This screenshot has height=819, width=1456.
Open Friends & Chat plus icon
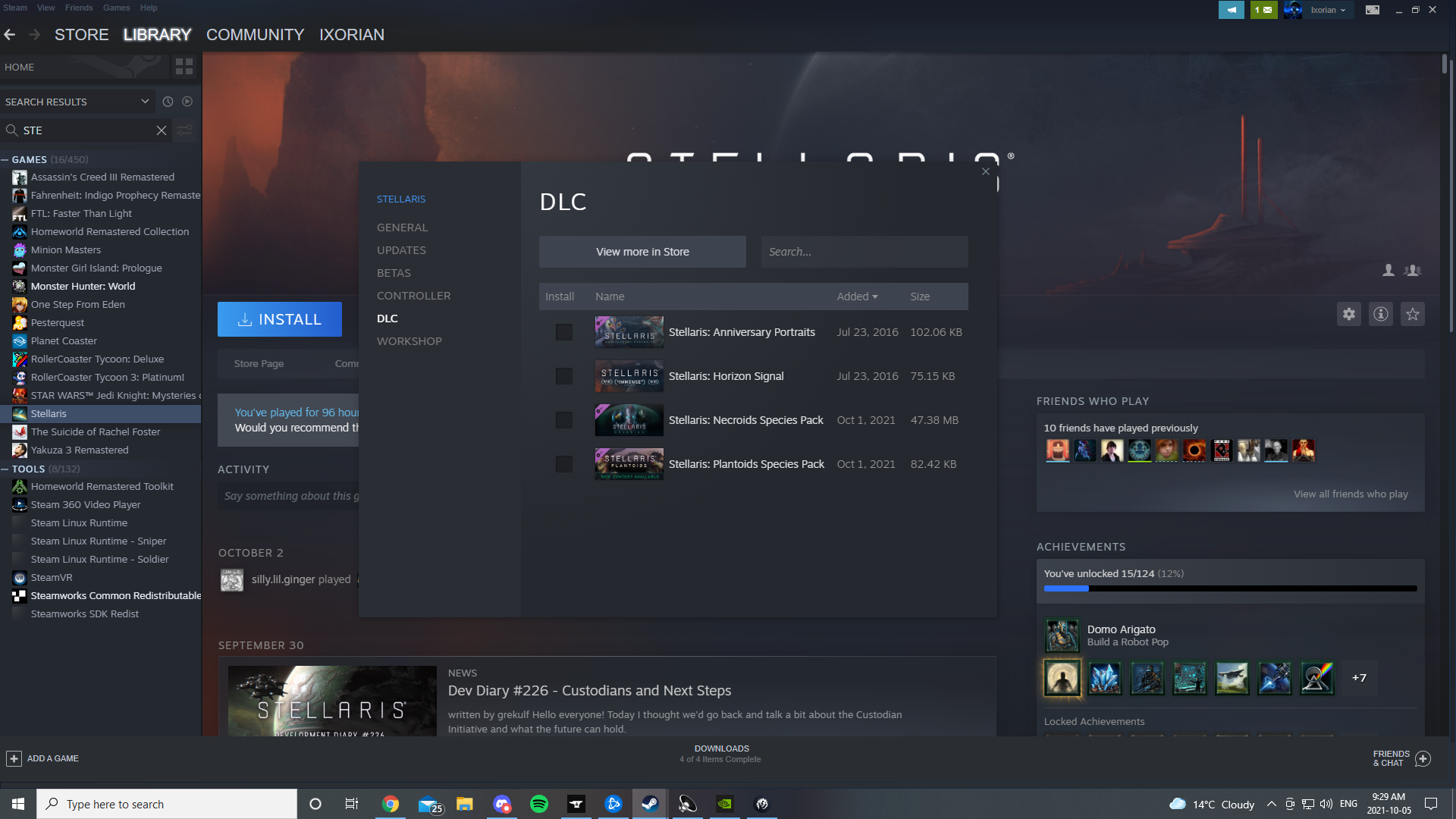tap(1423, 758)
